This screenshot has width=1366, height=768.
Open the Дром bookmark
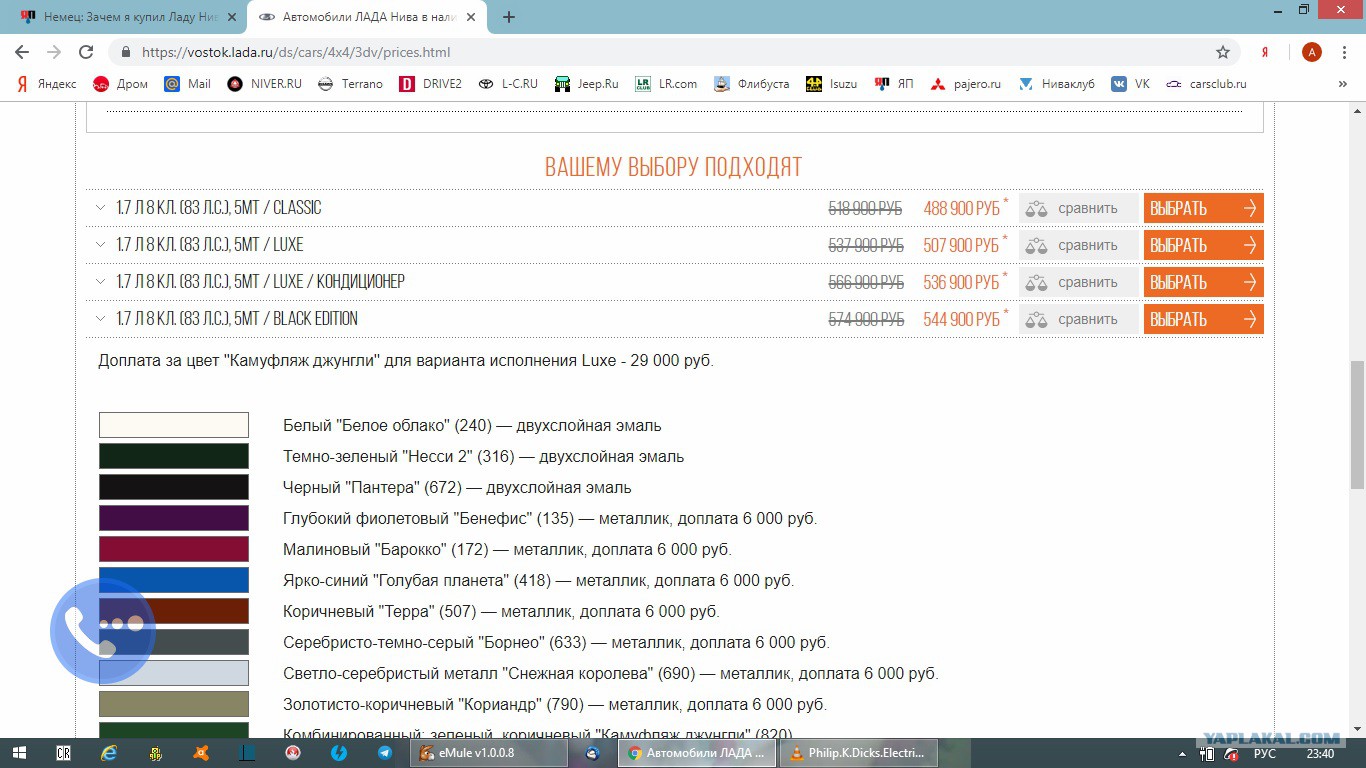coord(120,84)
